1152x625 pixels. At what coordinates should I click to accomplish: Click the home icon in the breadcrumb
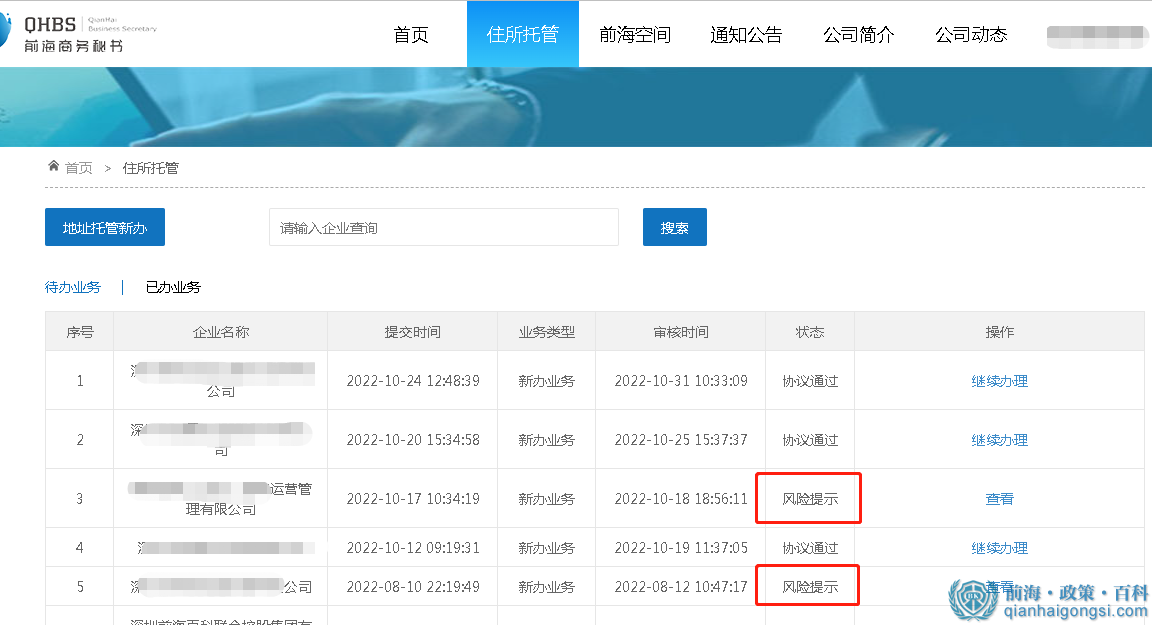click(52, 167)
